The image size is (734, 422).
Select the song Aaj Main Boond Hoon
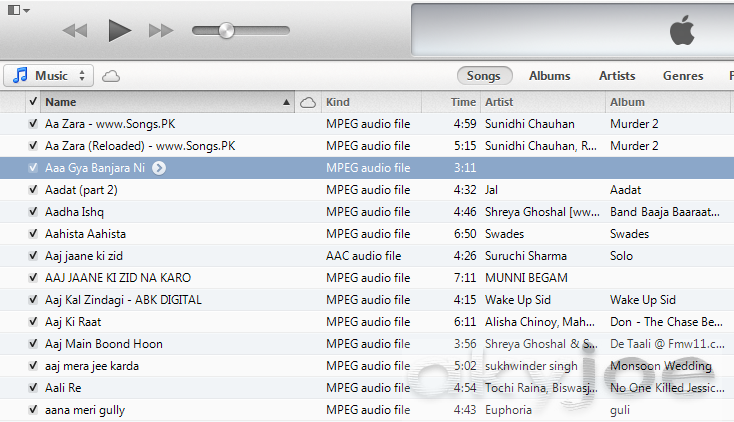tap(104, 344)
